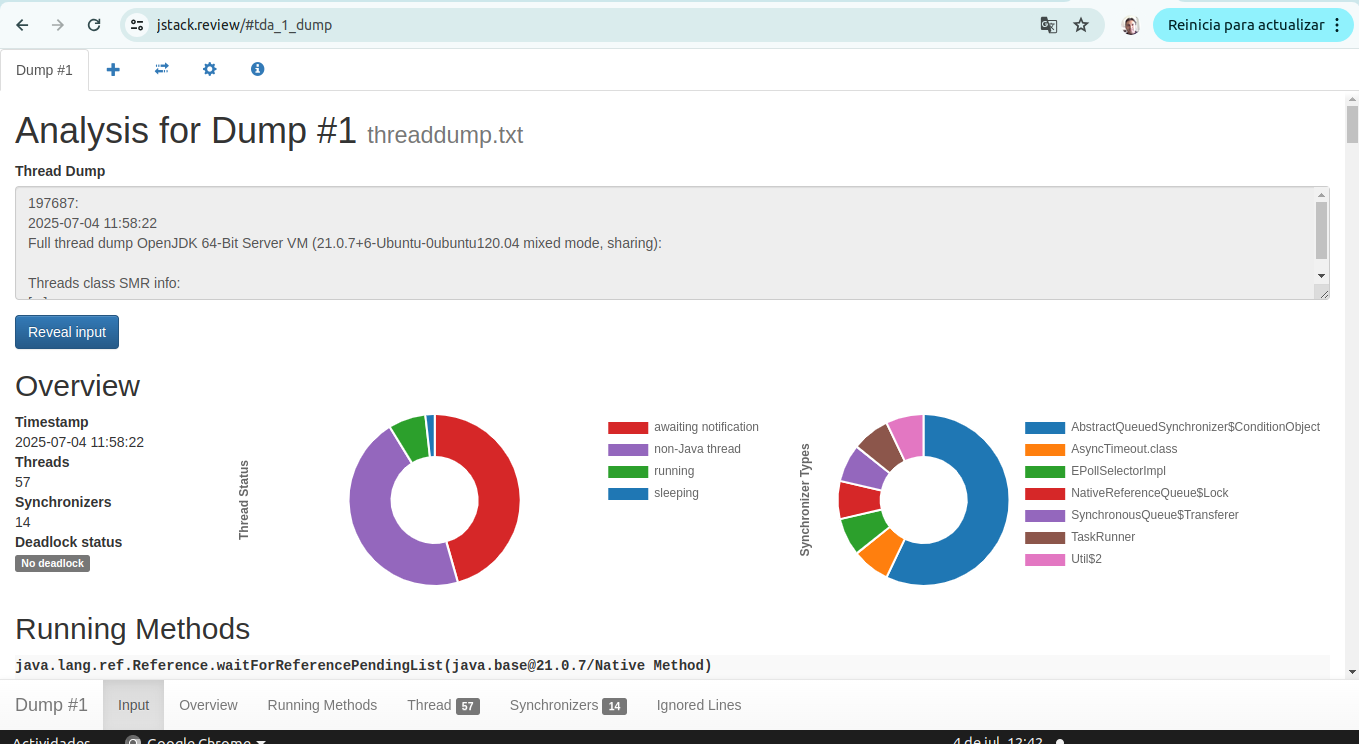
Task: Click the translate page icon
Action: tap(1048, 25)
